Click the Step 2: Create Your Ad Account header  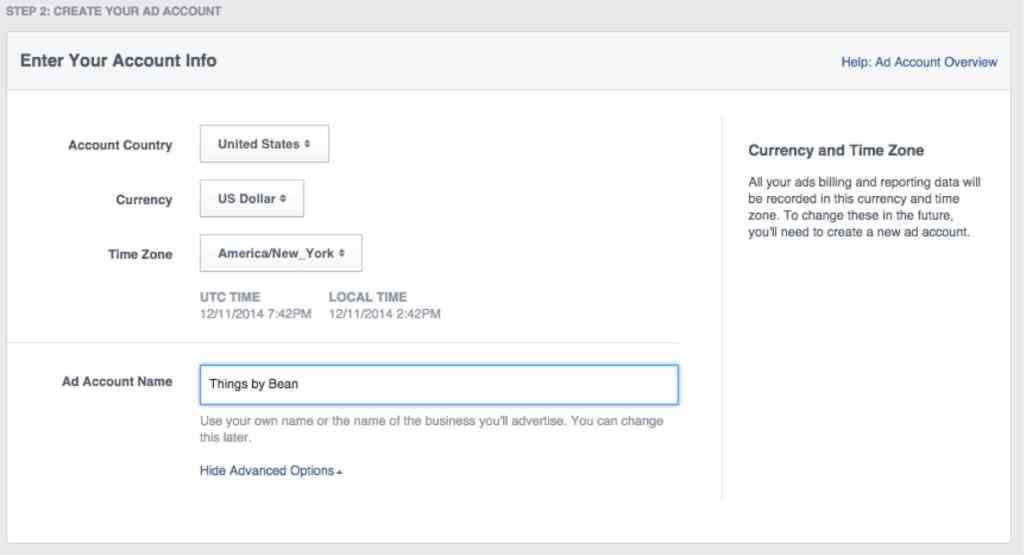[114, 12]
